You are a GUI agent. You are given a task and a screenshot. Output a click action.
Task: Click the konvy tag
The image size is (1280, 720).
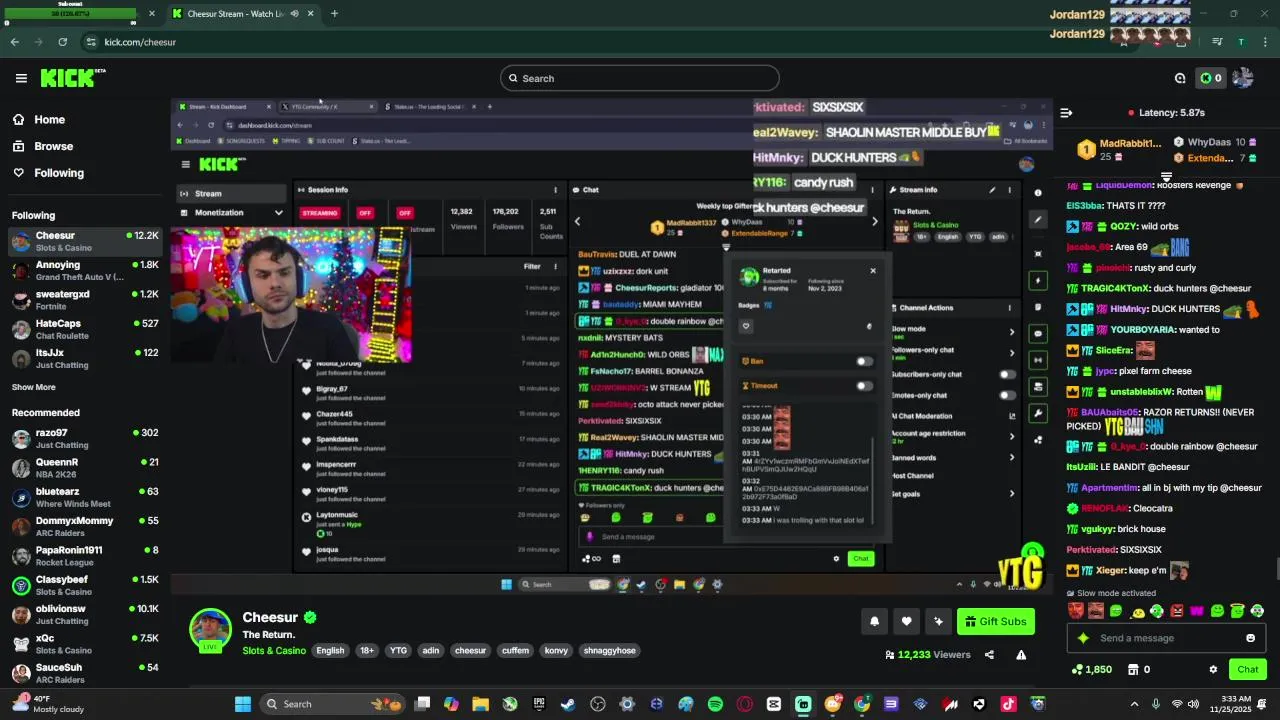coord(556,651)
